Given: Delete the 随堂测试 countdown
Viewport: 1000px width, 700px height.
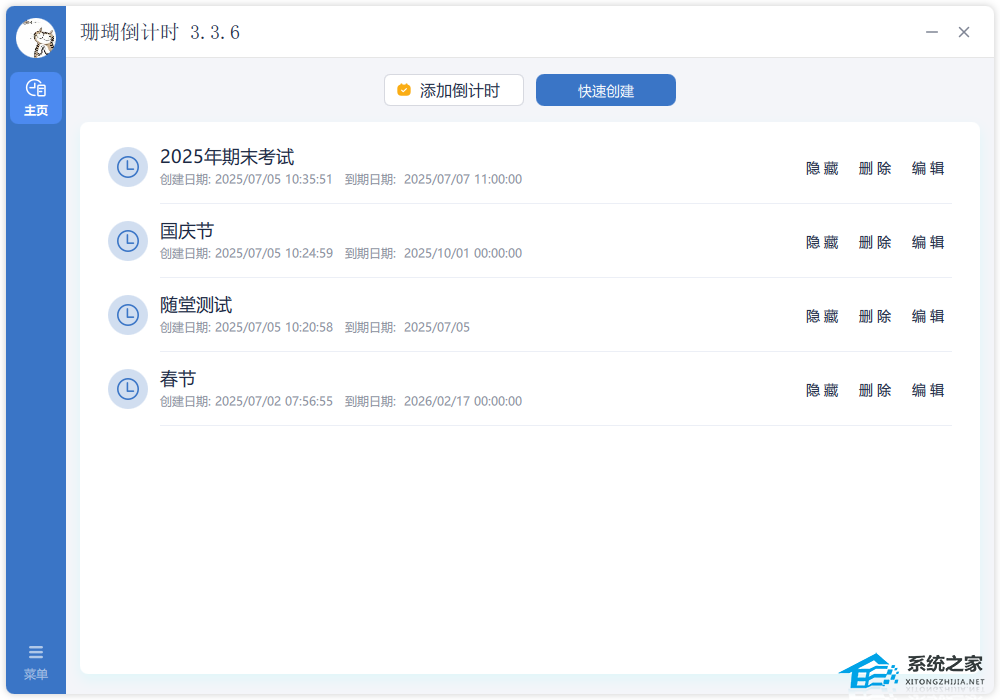Looking at the screenshot, I should 875,316.
